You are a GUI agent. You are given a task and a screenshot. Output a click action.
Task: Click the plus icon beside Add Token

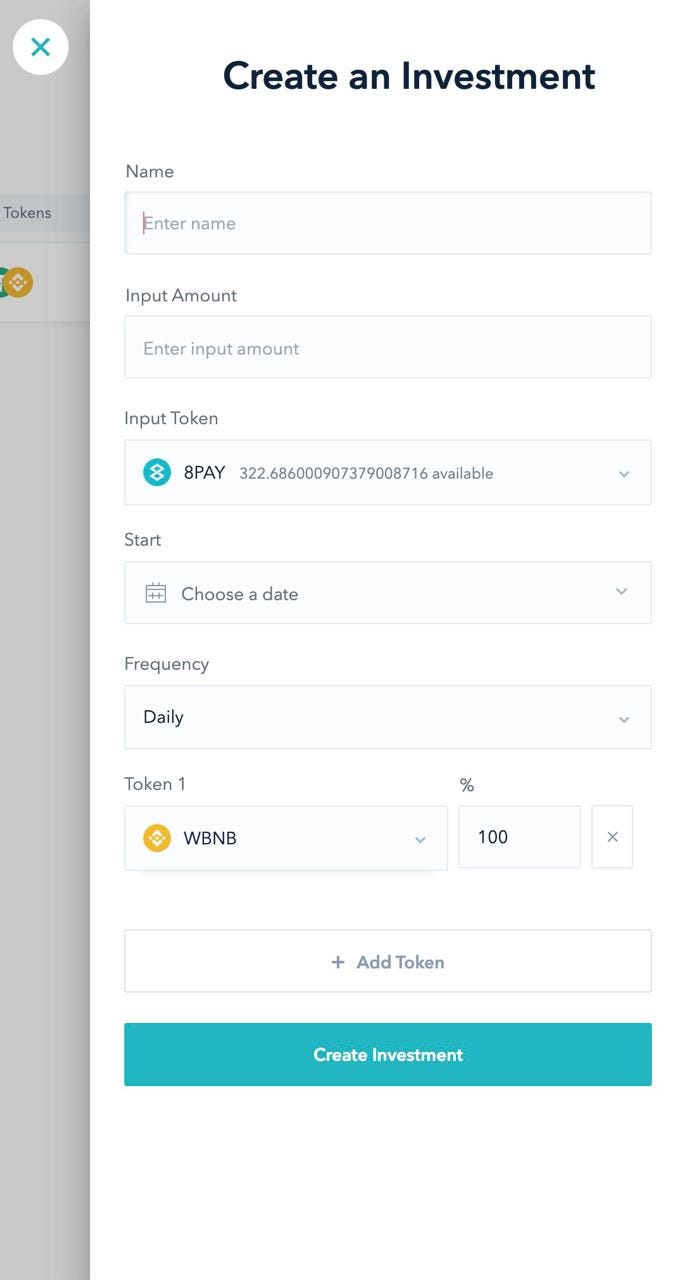(x=338, y=962)
